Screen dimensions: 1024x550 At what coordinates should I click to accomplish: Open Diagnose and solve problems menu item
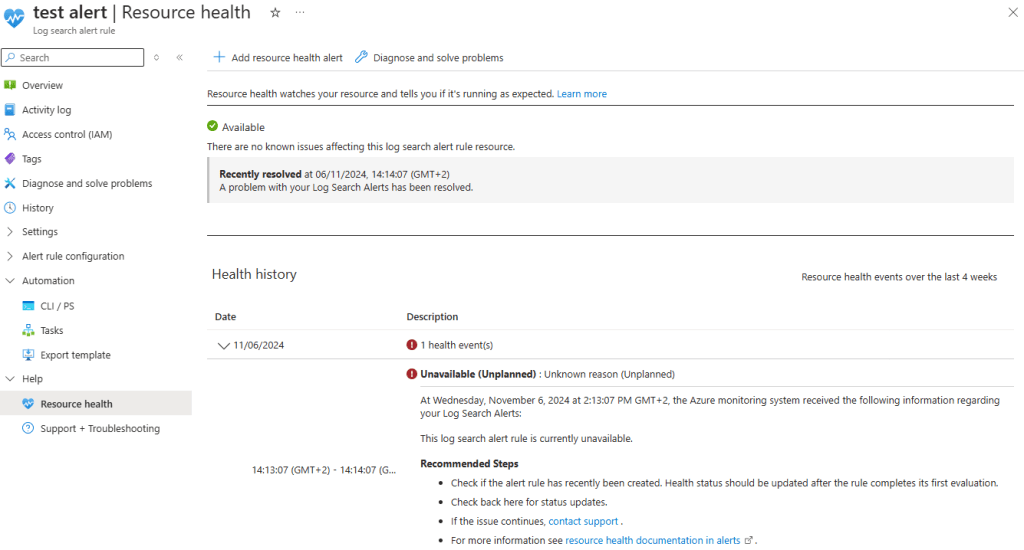point(86,183)
